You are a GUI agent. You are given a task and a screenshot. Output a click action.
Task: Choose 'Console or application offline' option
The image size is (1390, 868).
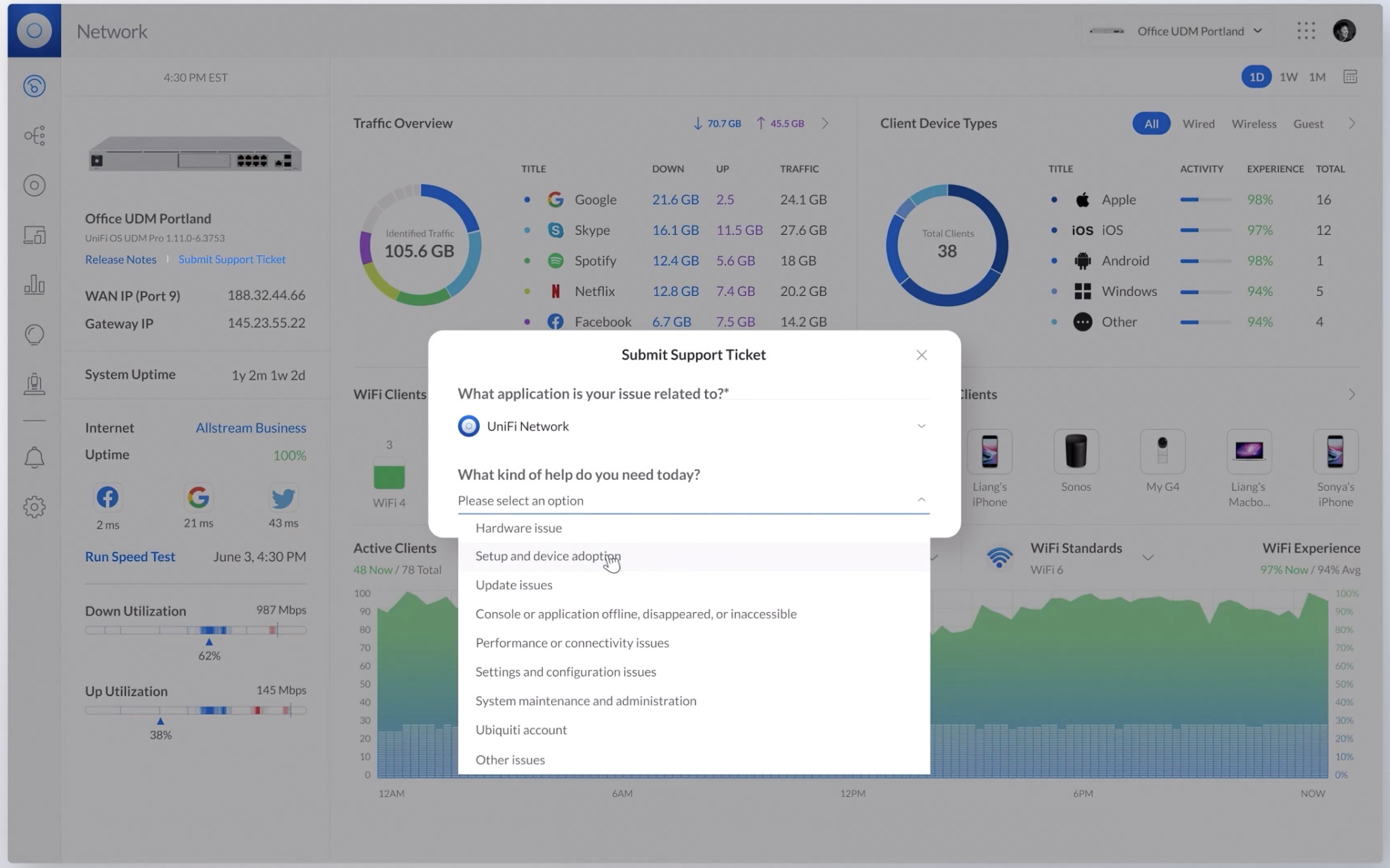pos(694,614)
